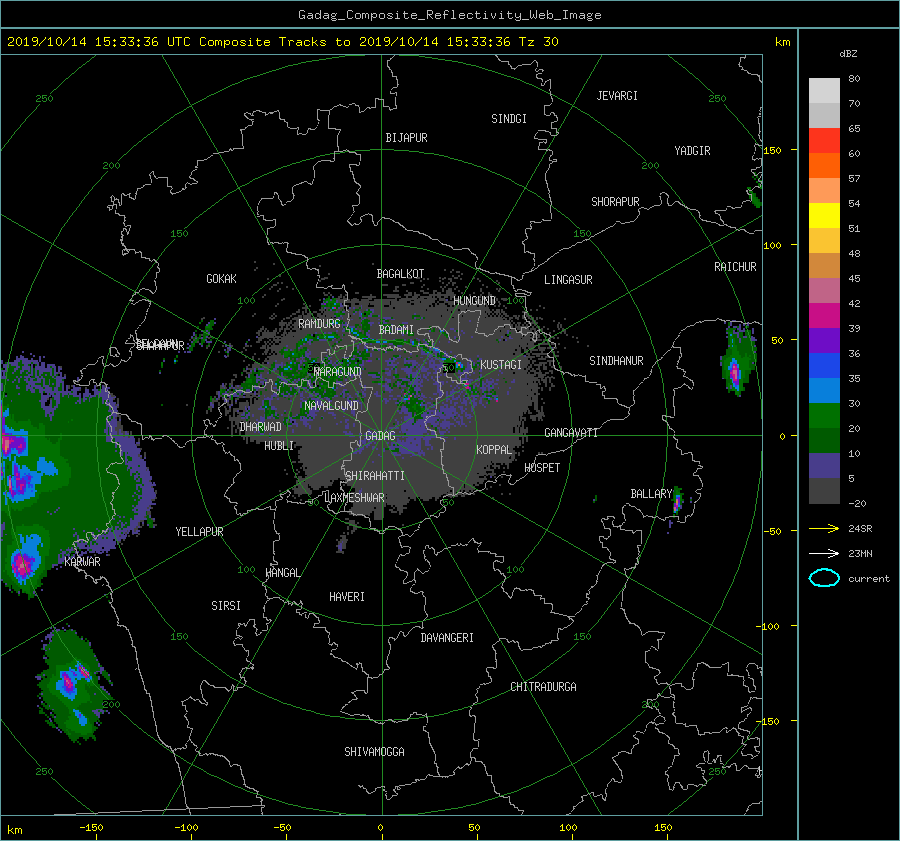The width and height of the screenshot is (900, 841).
Task: Click the NARAGUND city label
Action: (x=338, y=372)
